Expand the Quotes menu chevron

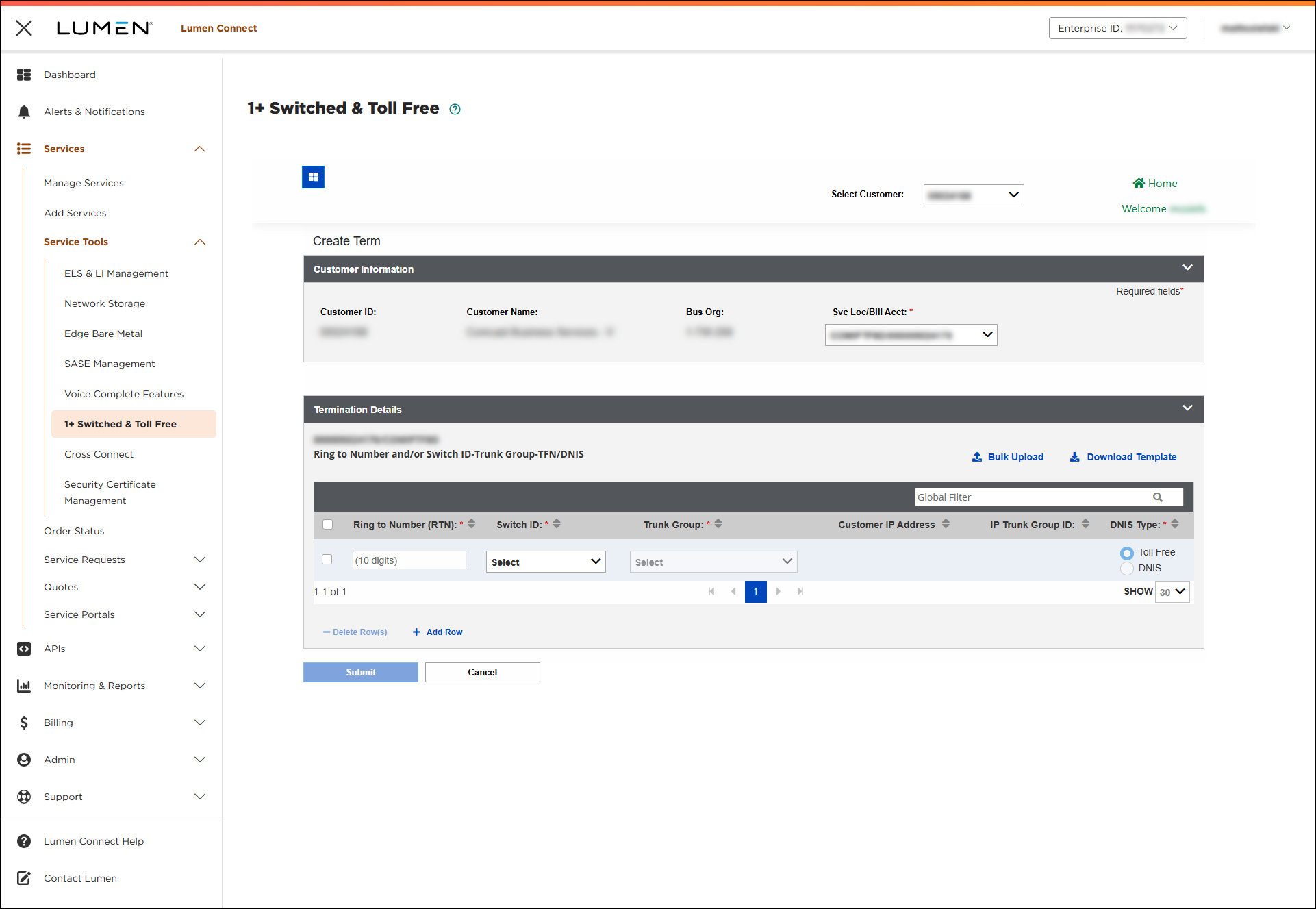[x=200, y=587]
